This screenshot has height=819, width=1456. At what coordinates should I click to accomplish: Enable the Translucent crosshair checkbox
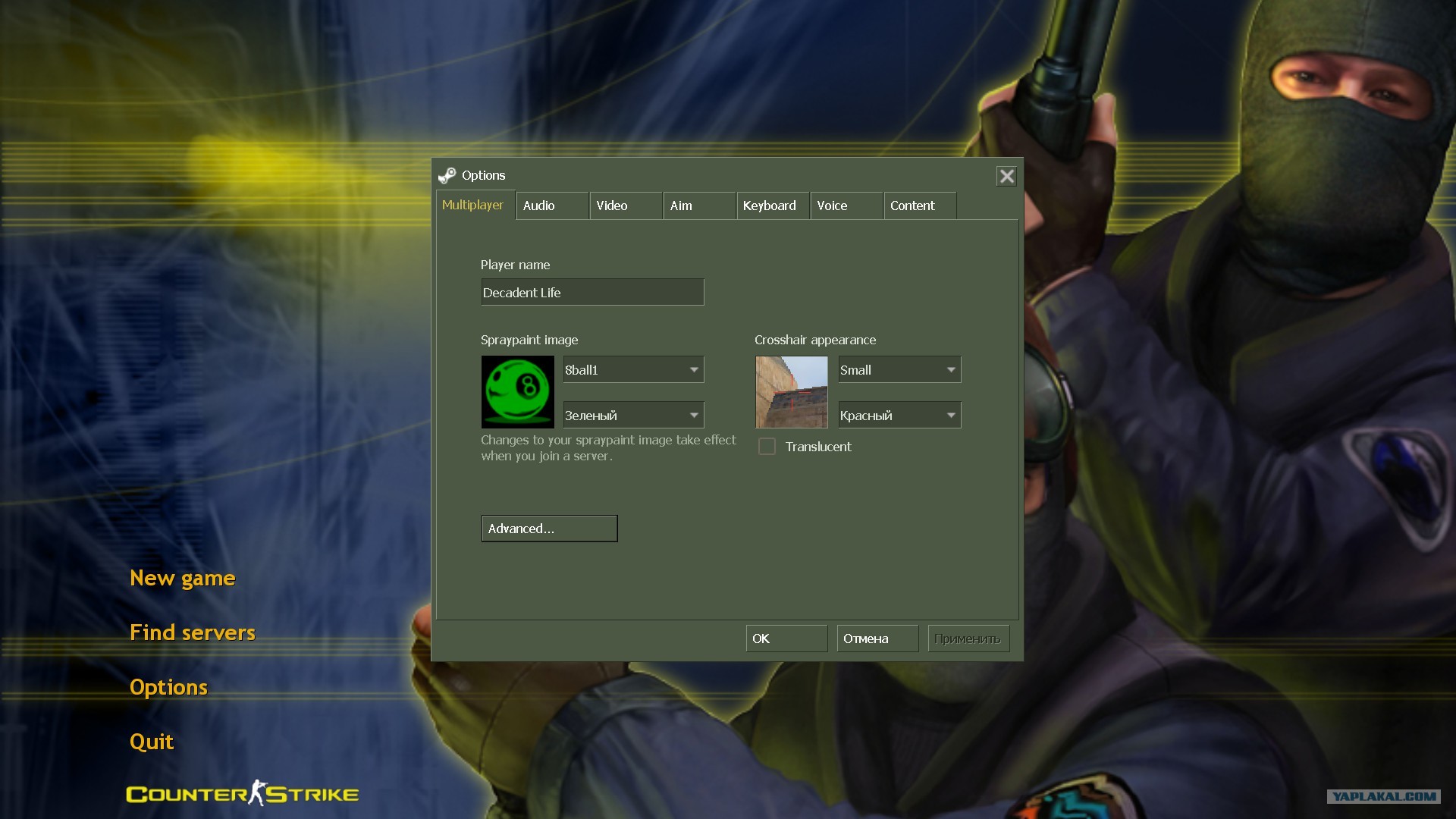coord(767,447)
